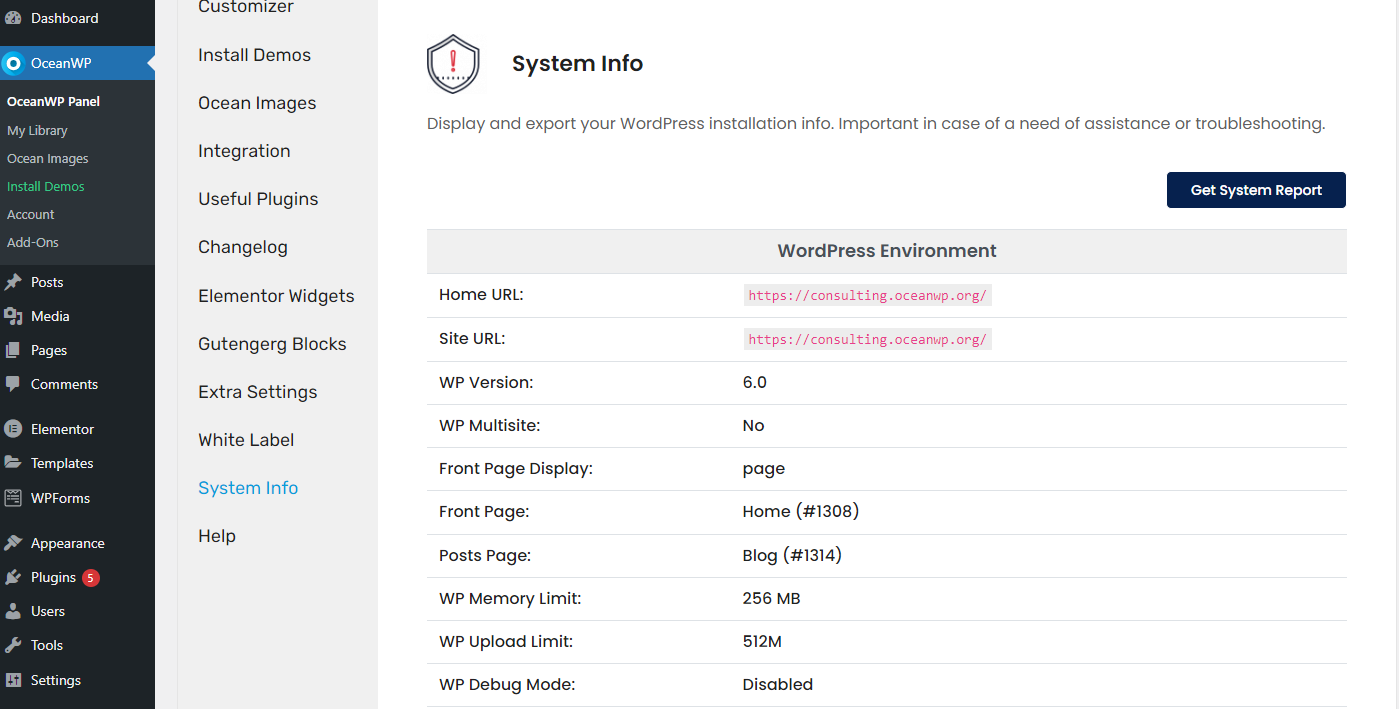
Task: Click the Settings sliders icon
Action: [x=13, y=680]
